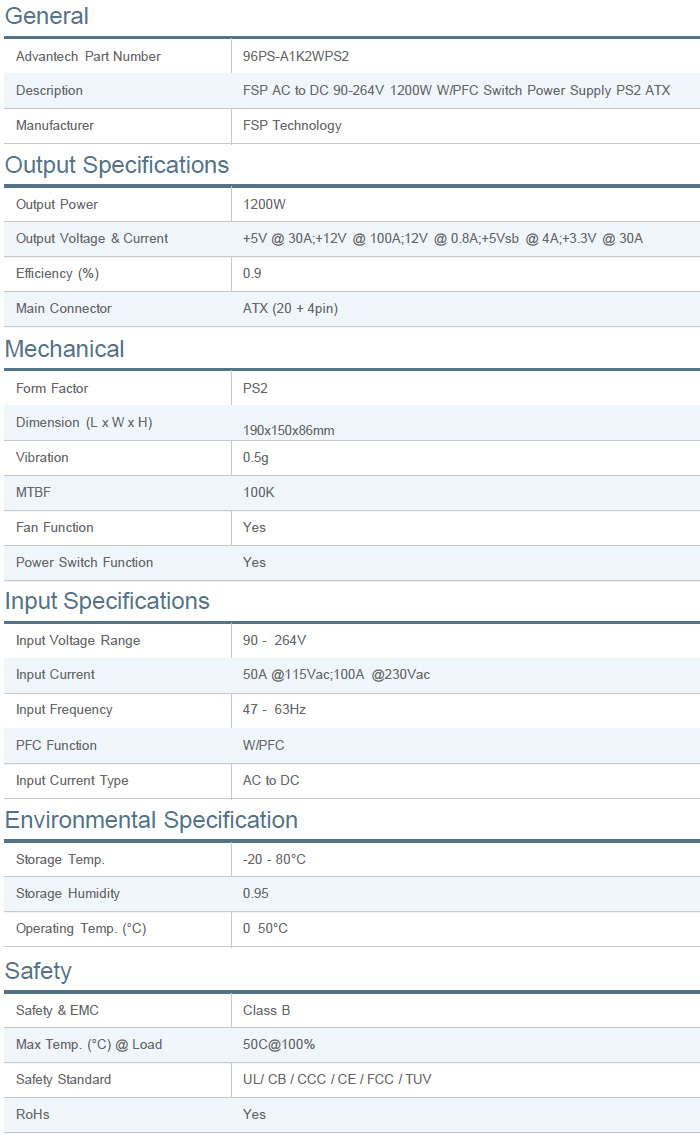Image resolution: width=700 pixels, height=1134 pixels.
Task: Select the 190x150x86mm dimension value
Action: 288,430
